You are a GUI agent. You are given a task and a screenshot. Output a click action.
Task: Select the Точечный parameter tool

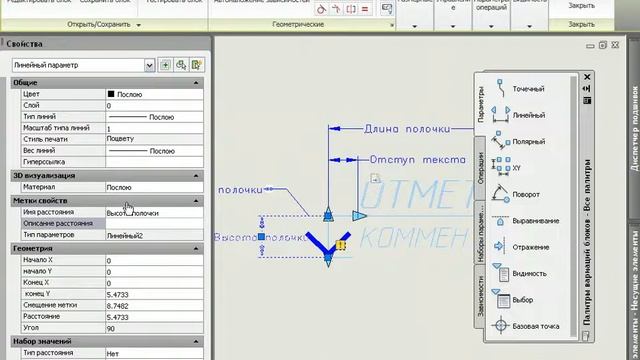click(519, 89)
